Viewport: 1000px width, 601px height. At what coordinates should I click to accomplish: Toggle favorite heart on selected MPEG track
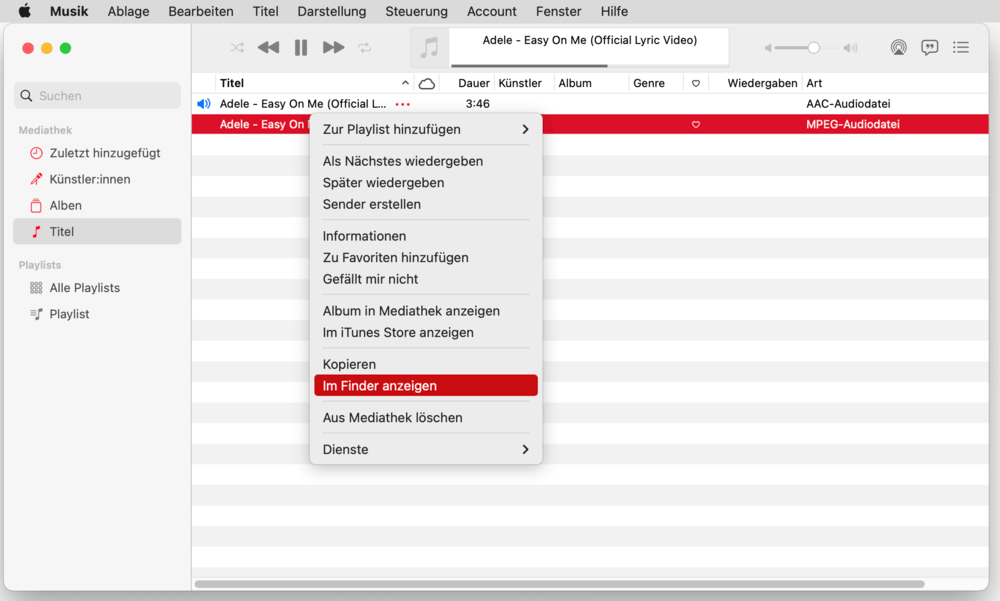click(x=696, y=125)
